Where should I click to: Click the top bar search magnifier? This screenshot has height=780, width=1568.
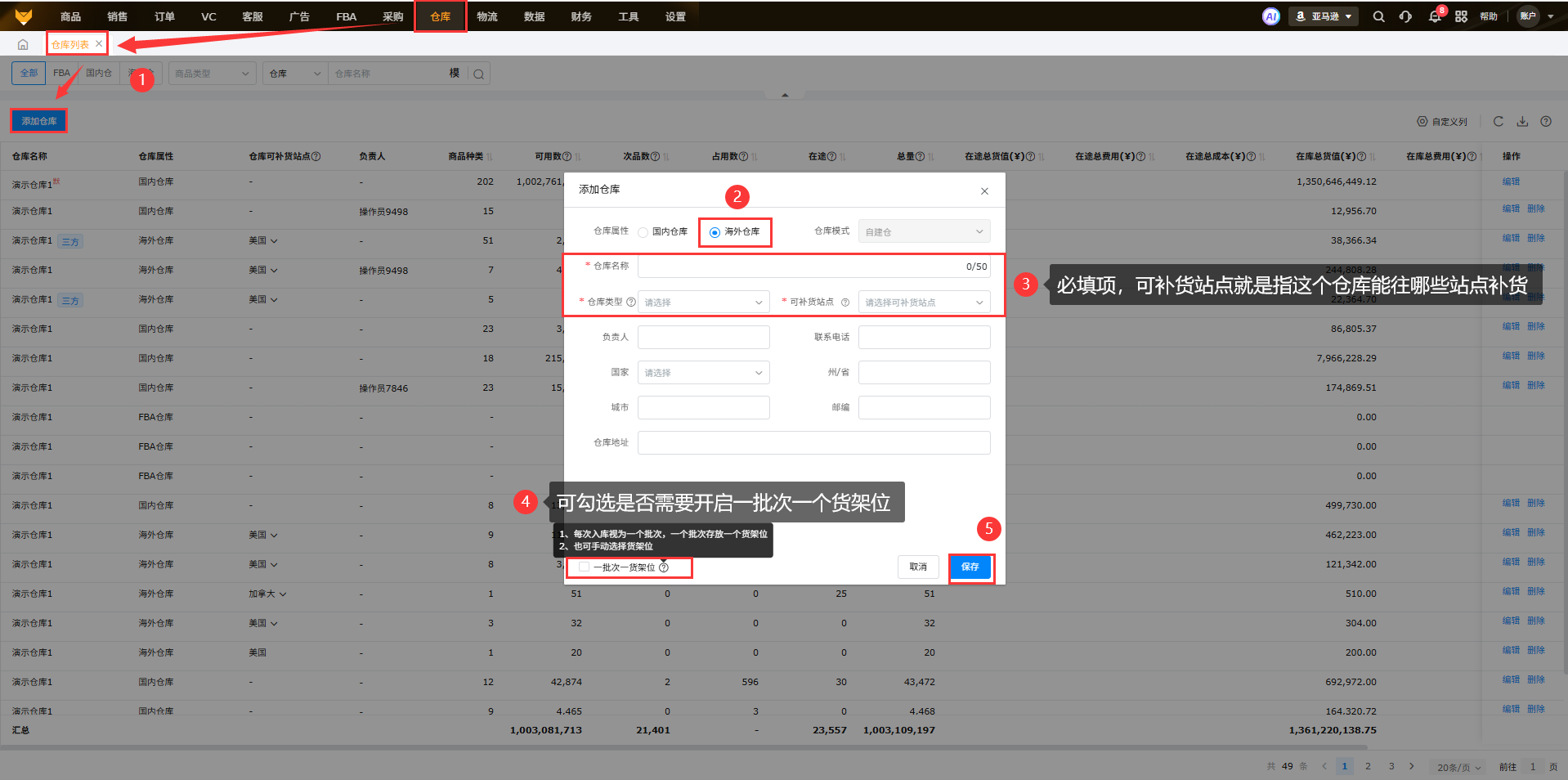1378,16
